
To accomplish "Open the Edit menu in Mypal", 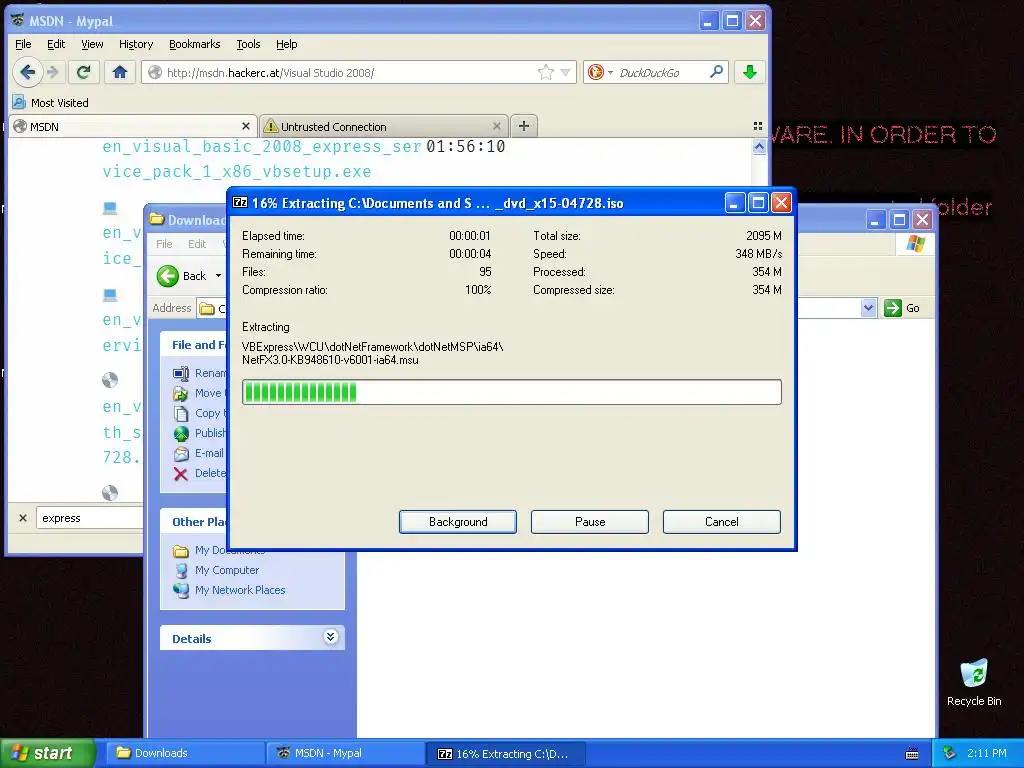I will [56, 44].
